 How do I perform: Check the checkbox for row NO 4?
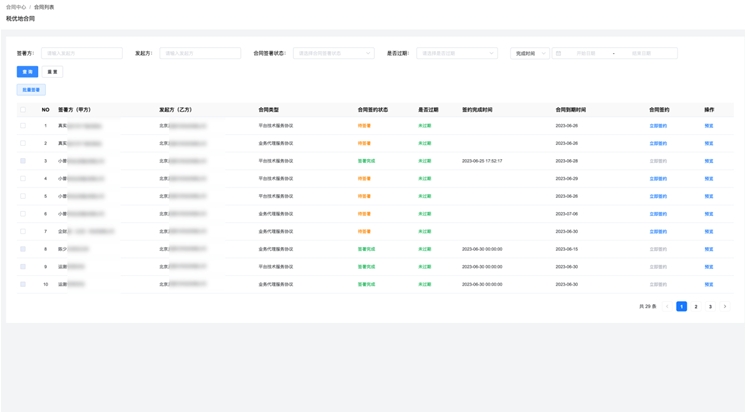pyautogui.click(x=23, y=178)
